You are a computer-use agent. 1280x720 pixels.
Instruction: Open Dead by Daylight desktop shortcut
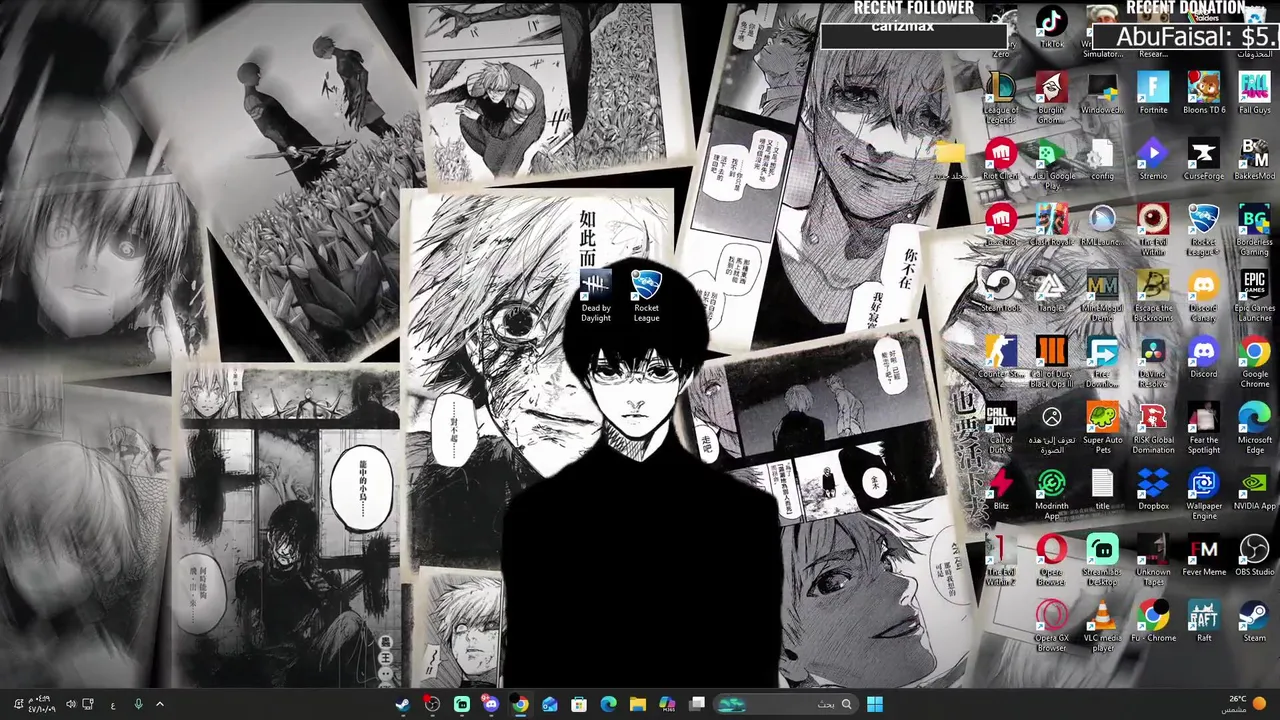[595, 296]
